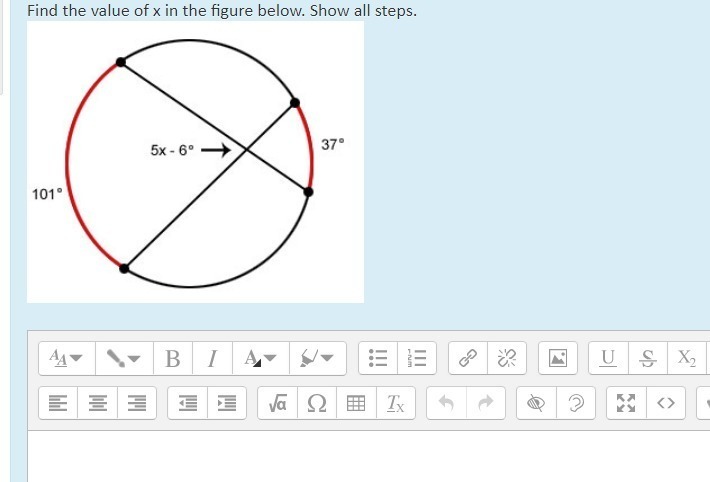Insert an unordered bullet list

379,357
